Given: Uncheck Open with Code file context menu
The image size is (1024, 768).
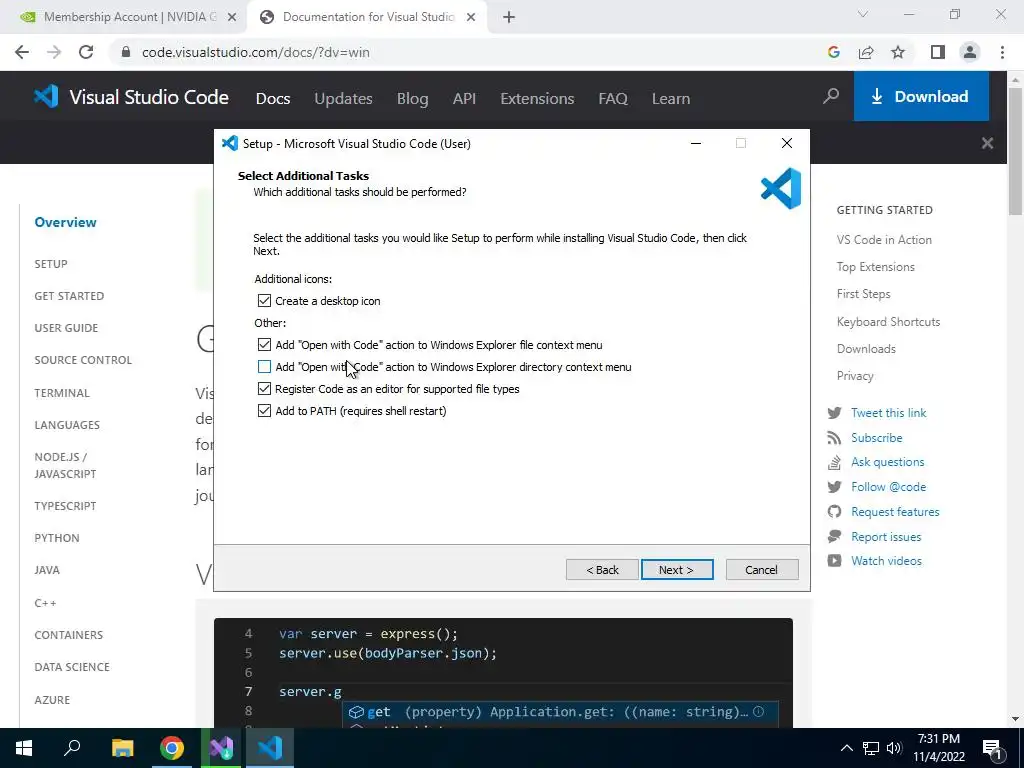Looking at the screenshot, I should point(264,344).
